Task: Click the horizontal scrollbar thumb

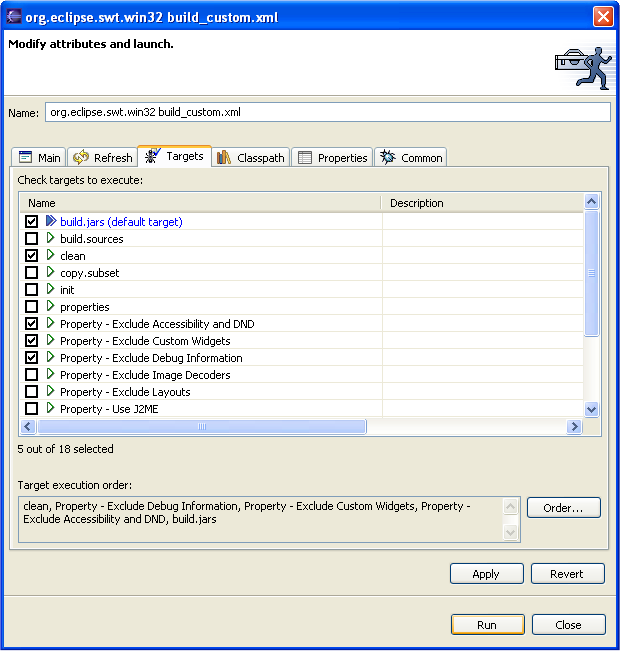Action: (x=202, y=426)
